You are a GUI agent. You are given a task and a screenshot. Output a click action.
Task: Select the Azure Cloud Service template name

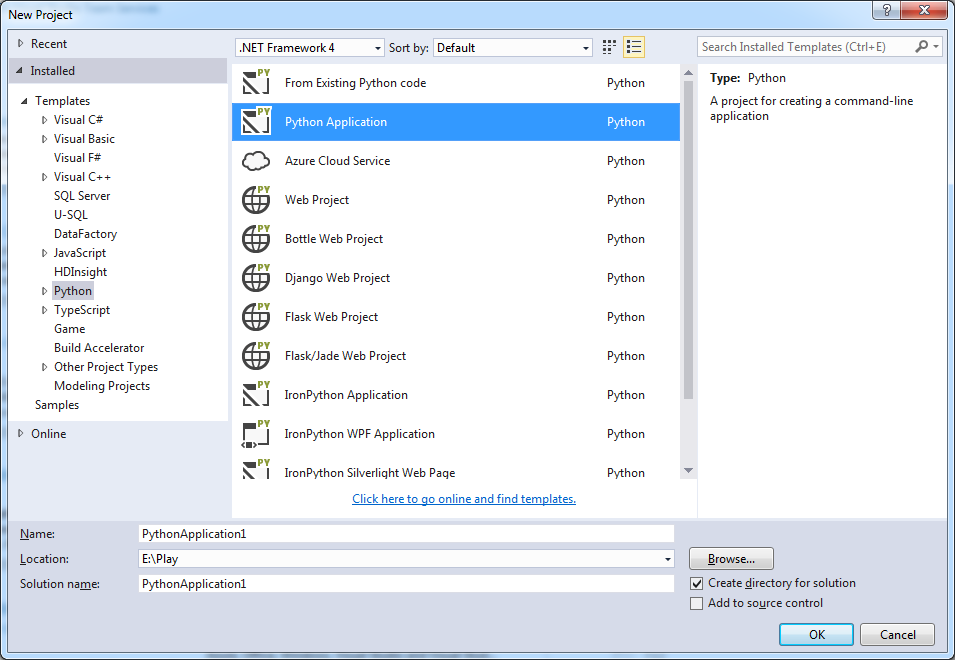pos(337,161)
